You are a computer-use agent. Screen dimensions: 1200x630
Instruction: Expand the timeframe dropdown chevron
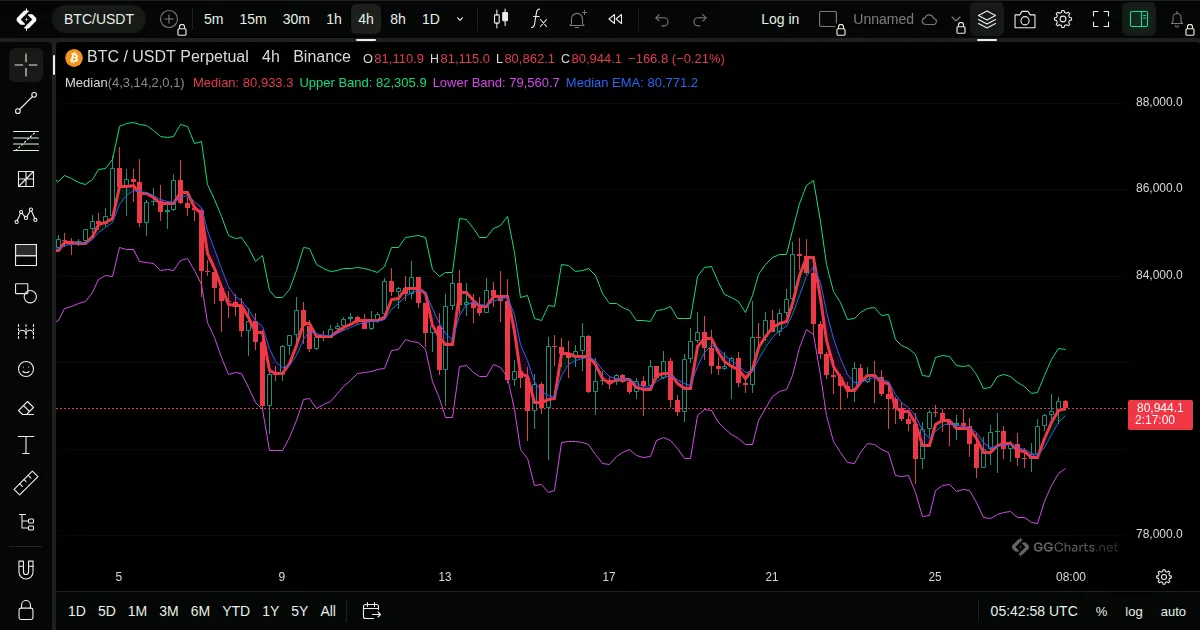click(x=460, y=19)
